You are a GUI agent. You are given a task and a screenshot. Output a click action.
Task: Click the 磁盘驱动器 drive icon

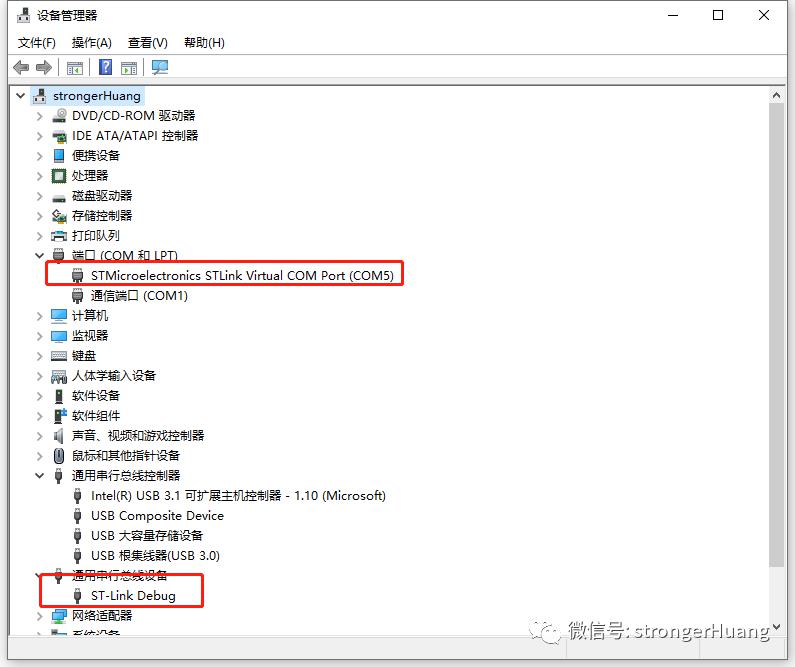(59, 197)
